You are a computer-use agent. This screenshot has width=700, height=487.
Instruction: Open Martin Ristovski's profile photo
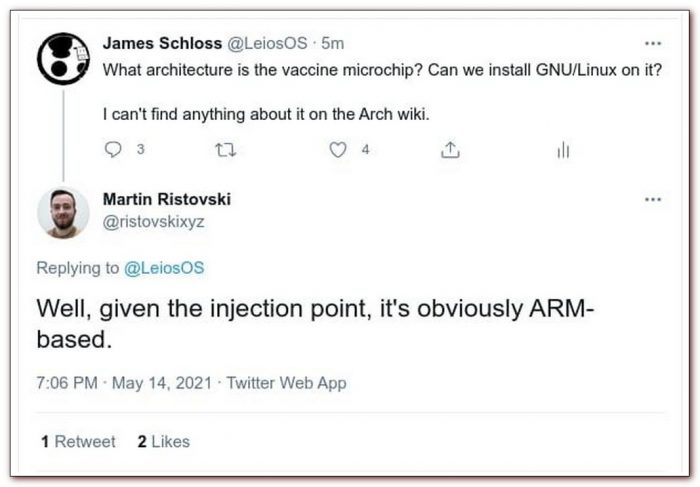tap(63, 213)
